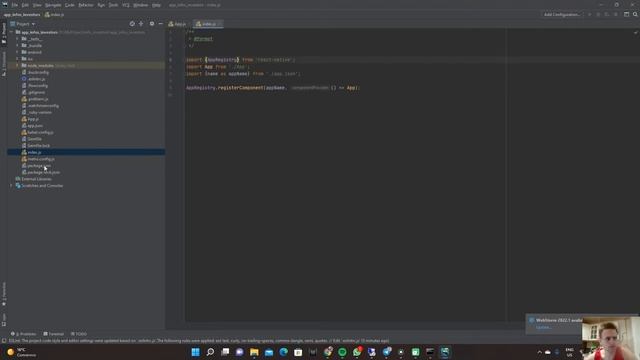
Task: Open the Windows Start menu
Action: point(196,352)
